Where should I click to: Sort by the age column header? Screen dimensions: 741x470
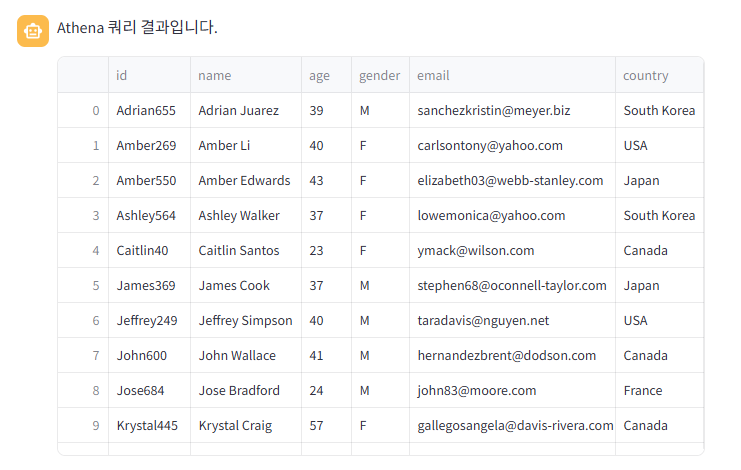coord(327,75)
